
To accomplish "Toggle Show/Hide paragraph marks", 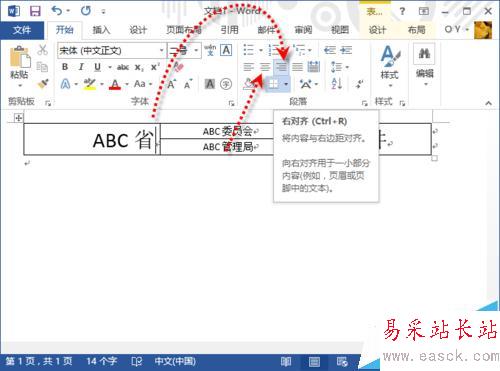I will (359, 84).
